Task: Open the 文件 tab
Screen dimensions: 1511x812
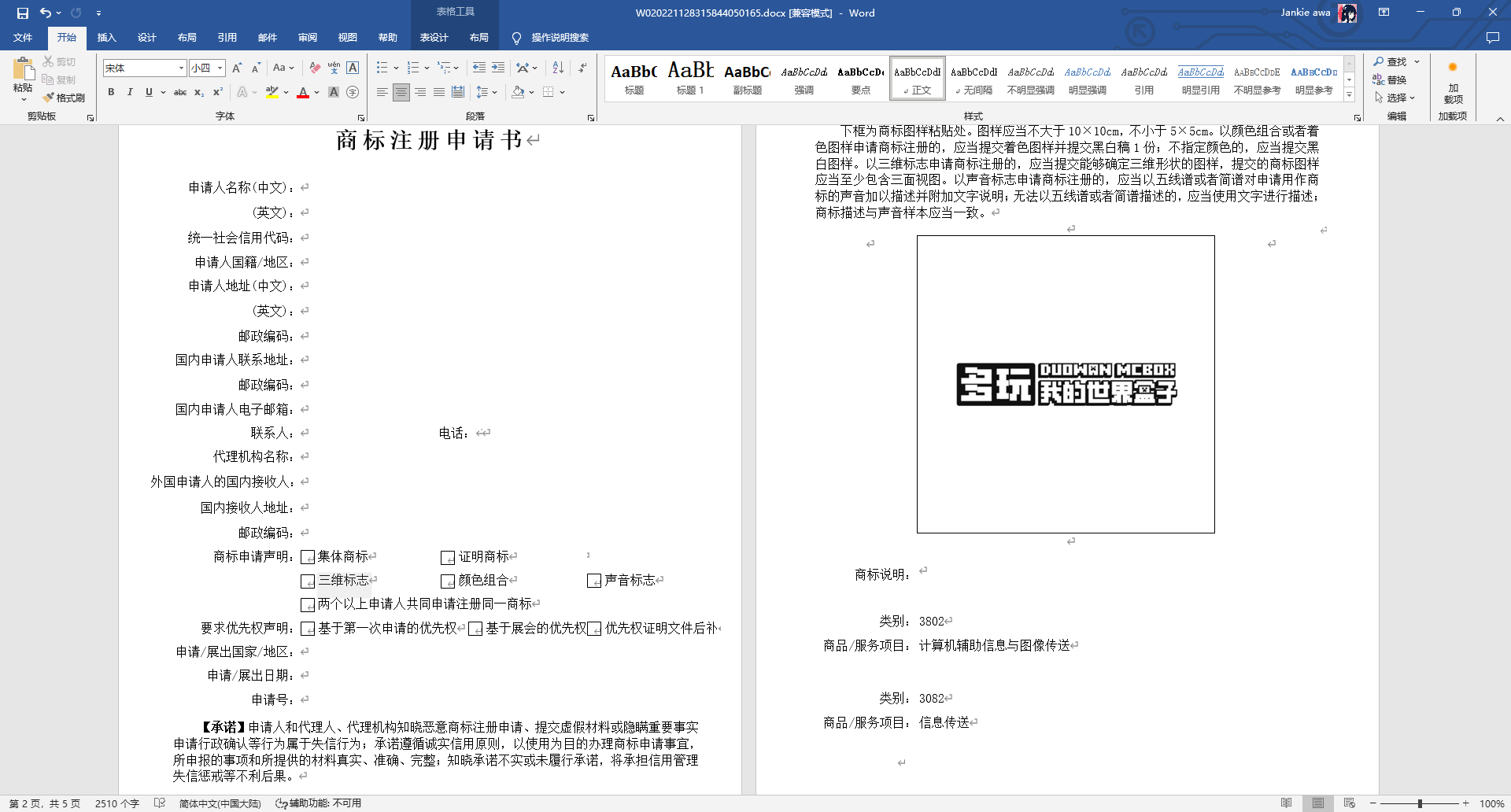Action: [x=23, y=37]
